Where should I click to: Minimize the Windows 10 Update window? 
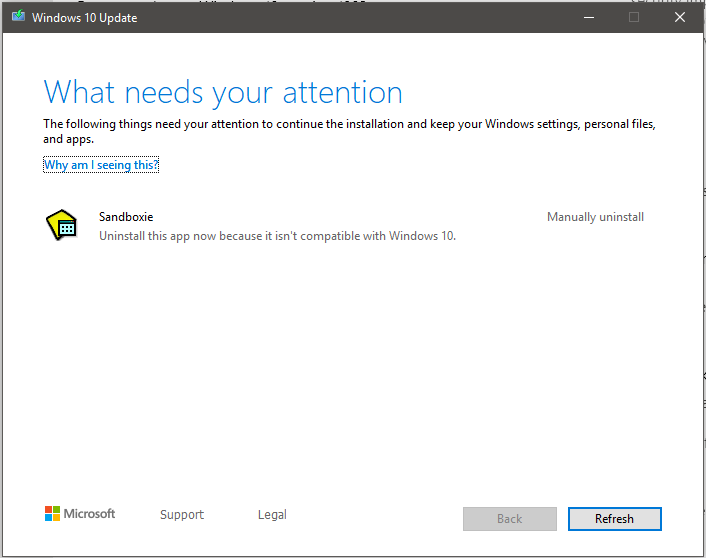(589, 17)
